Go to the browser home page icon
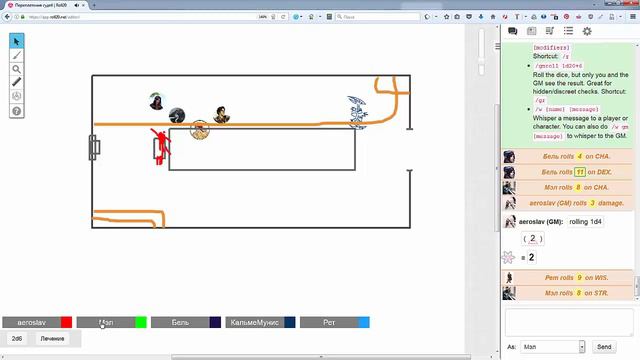 [493, 17]
